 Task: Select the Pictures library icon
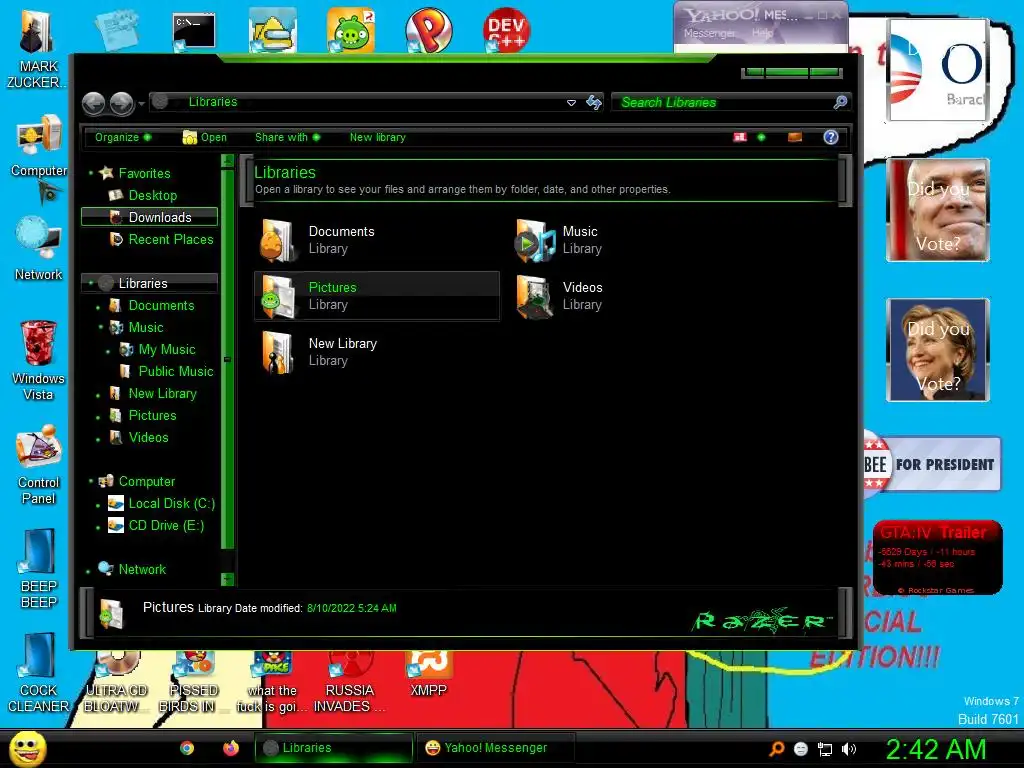tap(278, 296)
